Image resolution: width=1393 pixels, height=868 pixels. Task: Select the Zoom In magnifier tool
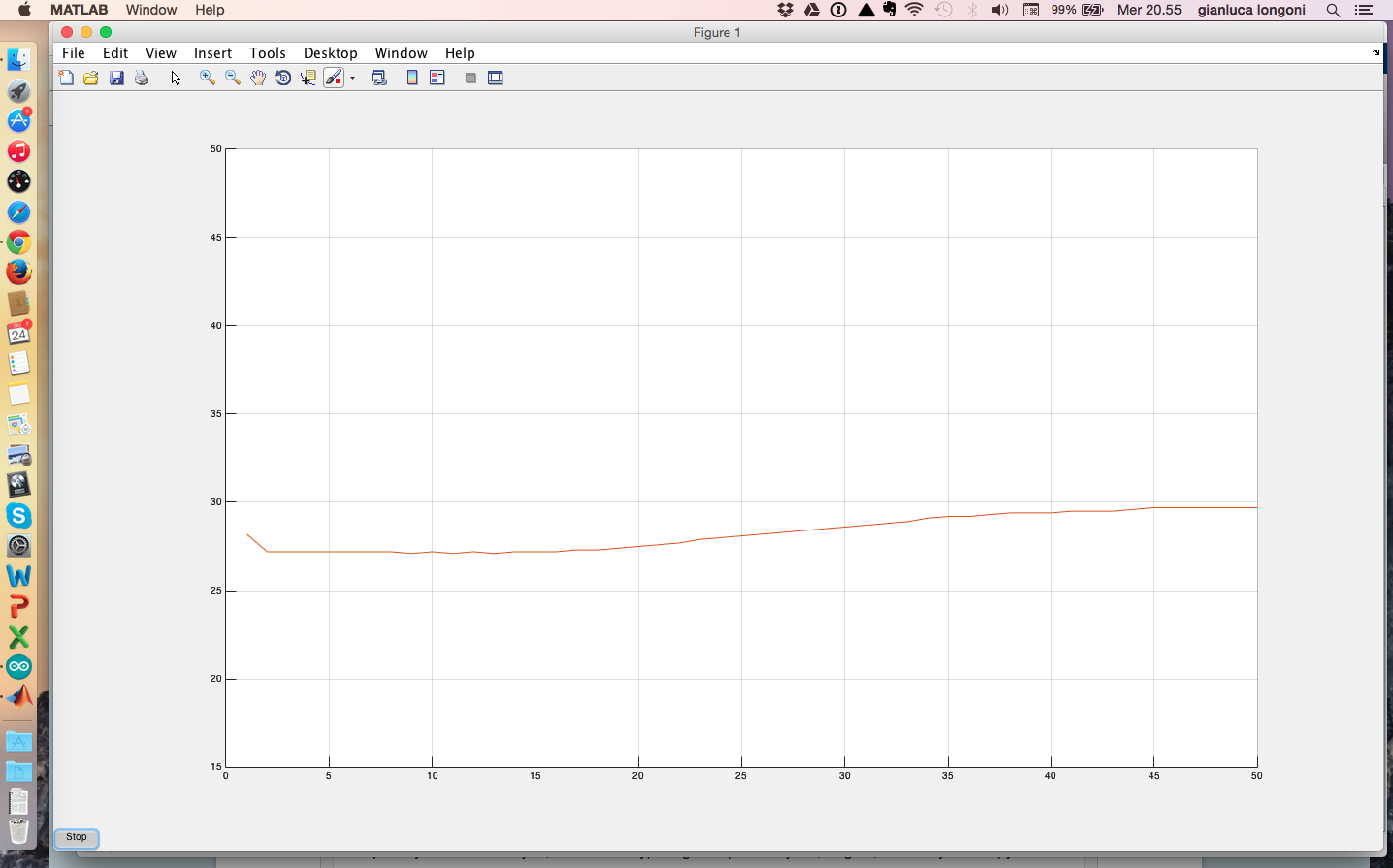206,78
